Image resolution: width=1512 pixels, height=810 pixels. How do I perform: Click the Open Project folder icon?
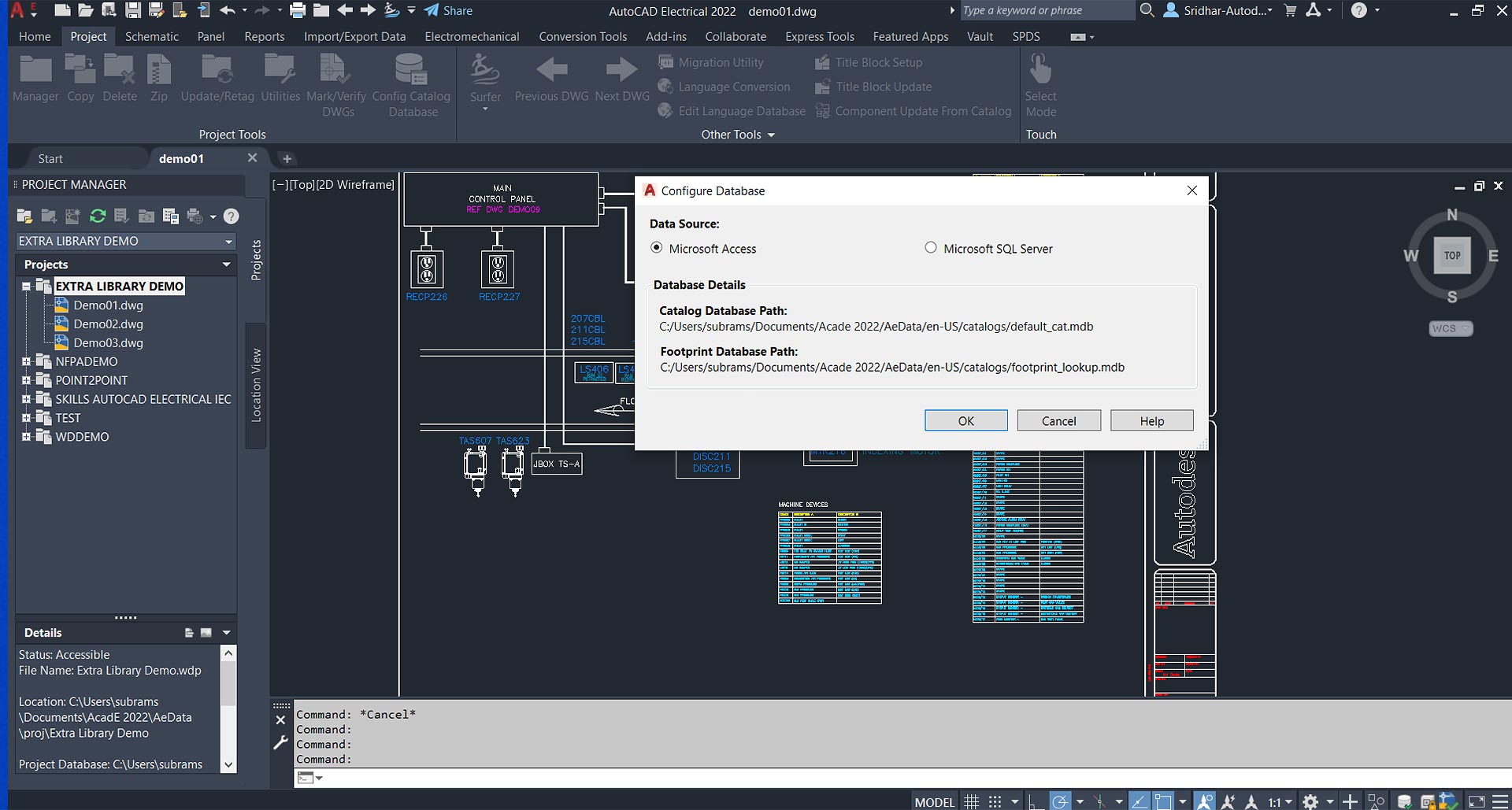24,216
